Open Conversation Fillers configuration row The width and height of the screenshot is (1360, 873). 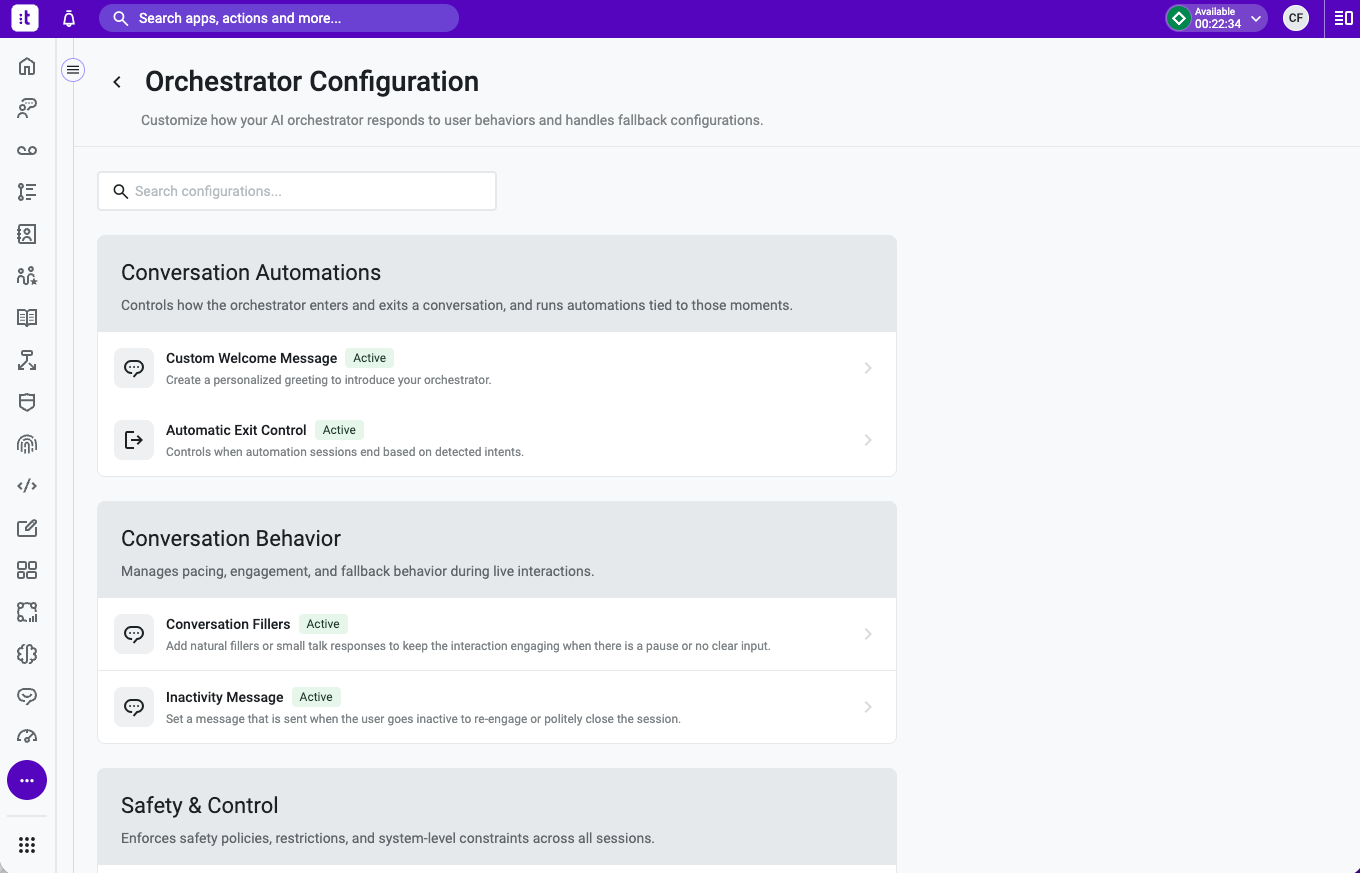[497, 634]
